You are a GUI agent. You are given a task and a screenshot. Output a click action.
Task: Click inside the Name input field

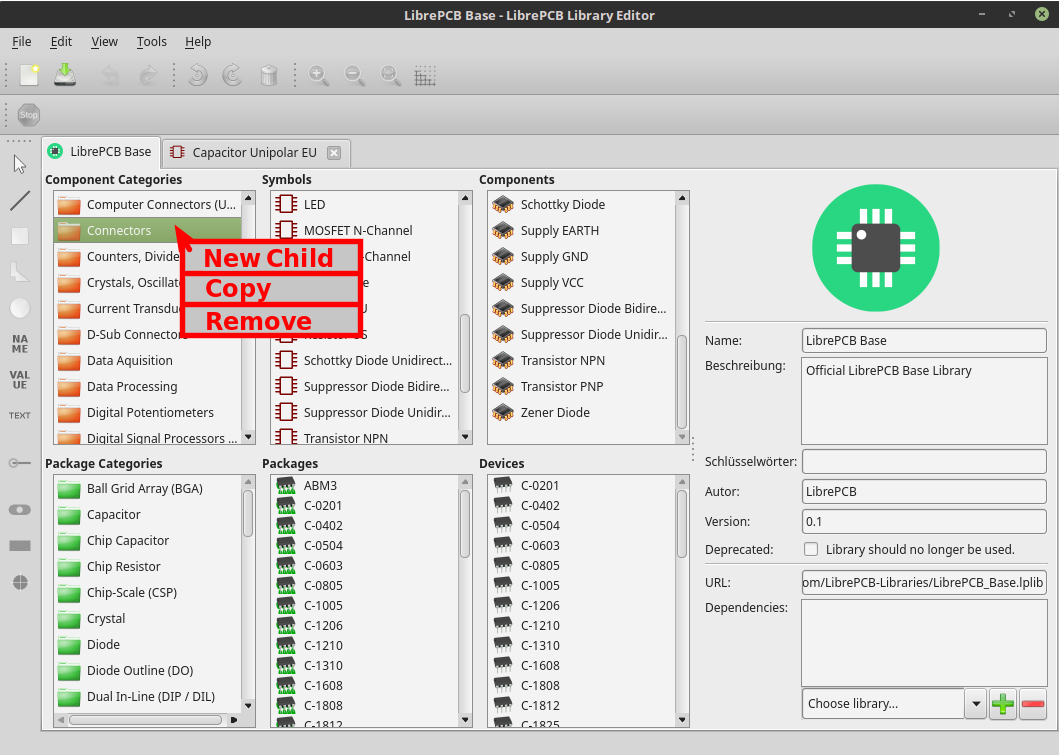point(922,340)
